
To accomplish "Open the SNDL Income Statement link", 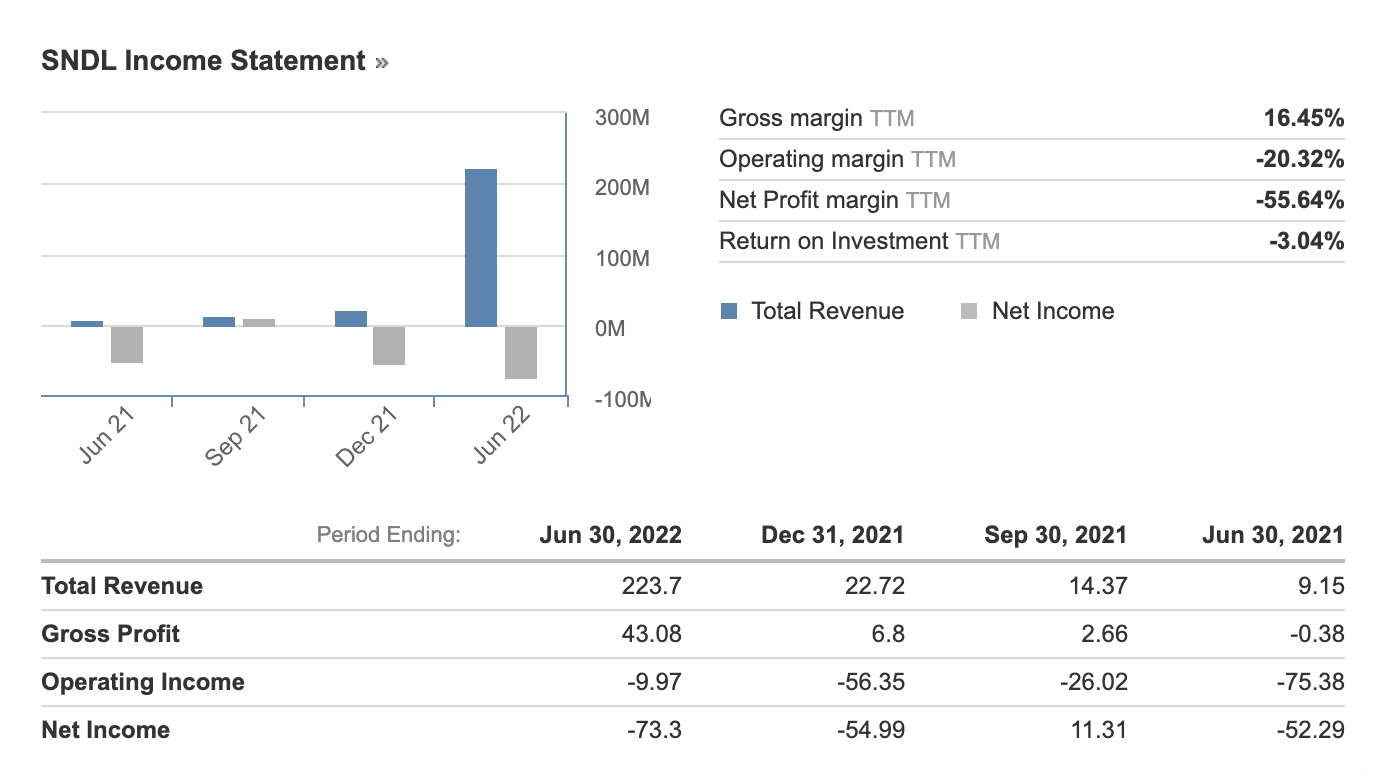I will point(203,61).
